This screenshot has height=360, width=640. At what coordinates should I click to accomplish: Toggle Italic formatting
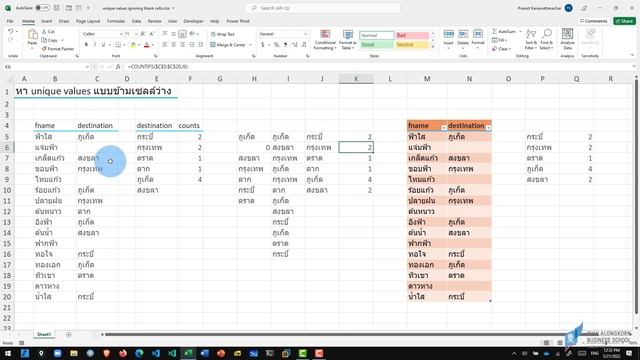95,44
